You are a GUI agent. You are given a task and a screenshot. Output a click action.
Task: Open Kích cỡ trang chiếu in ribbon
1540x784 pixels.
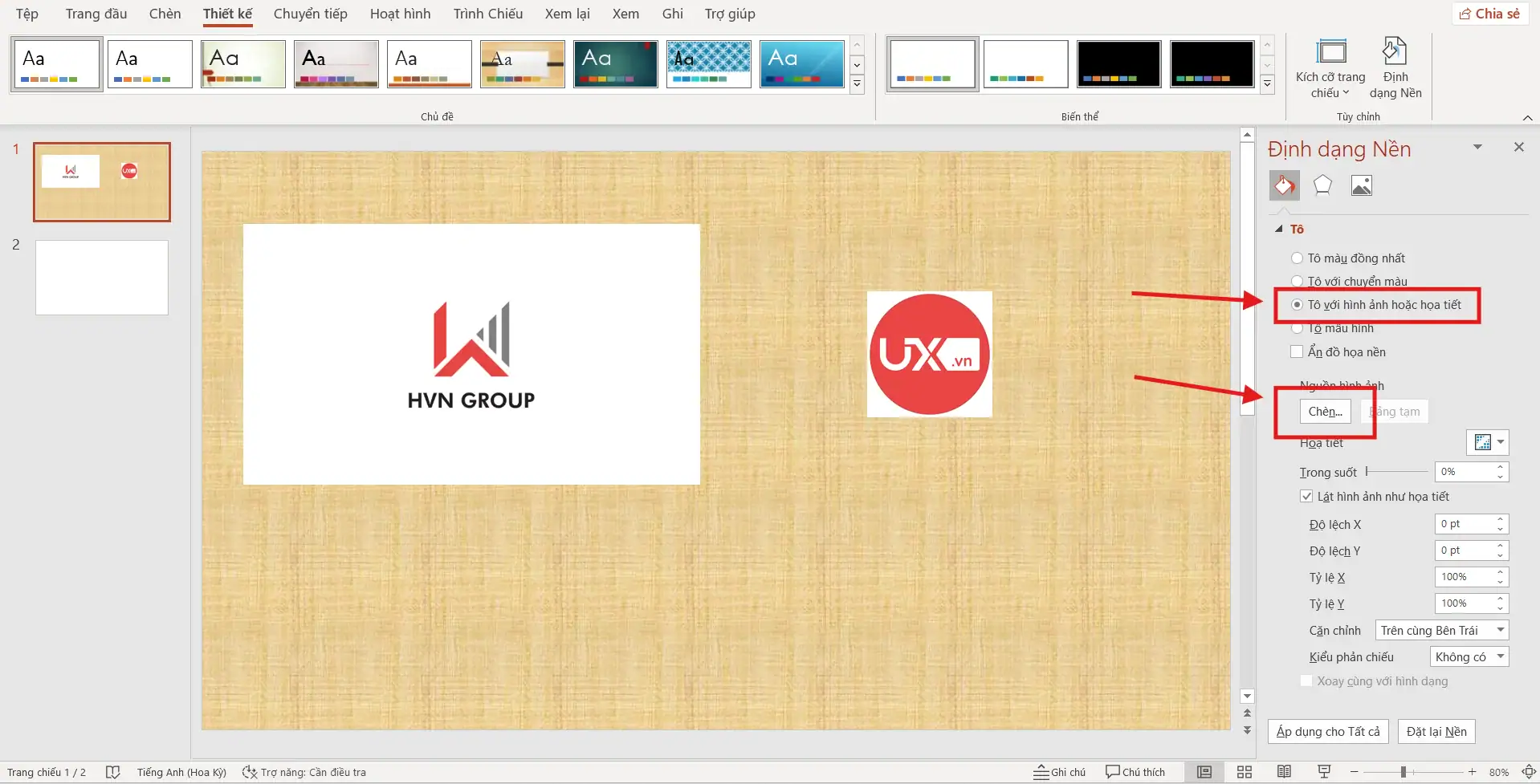(1330, 68)
